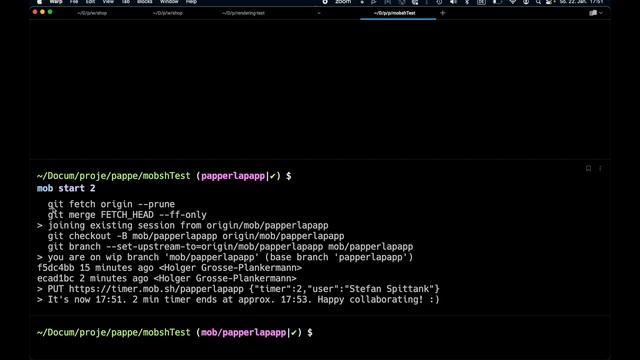This screenshot has height=360, width=640.
Task: Open the File menu
Action: 74,2
